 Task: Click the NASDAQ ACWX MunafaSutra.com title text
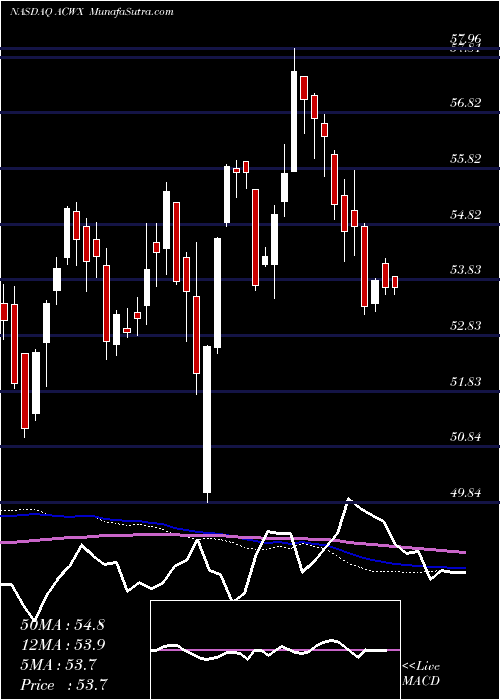[x=91, y=12]
